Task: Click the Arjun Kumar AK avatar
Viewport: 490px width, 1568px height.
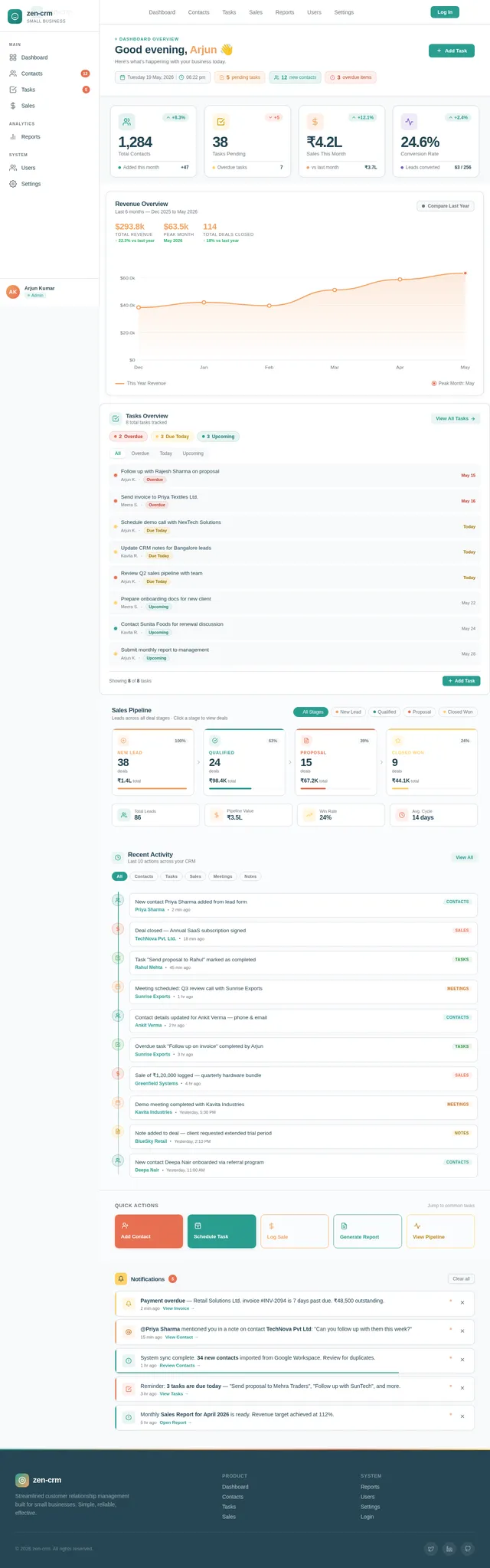Action: (13, 292)
